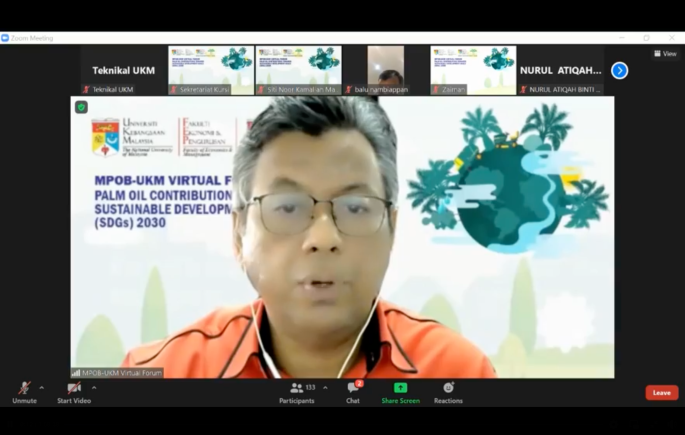Screen dimensions: 685x435
Task: Click the NURUL ATIQAH participant tile
Action: 560,70
